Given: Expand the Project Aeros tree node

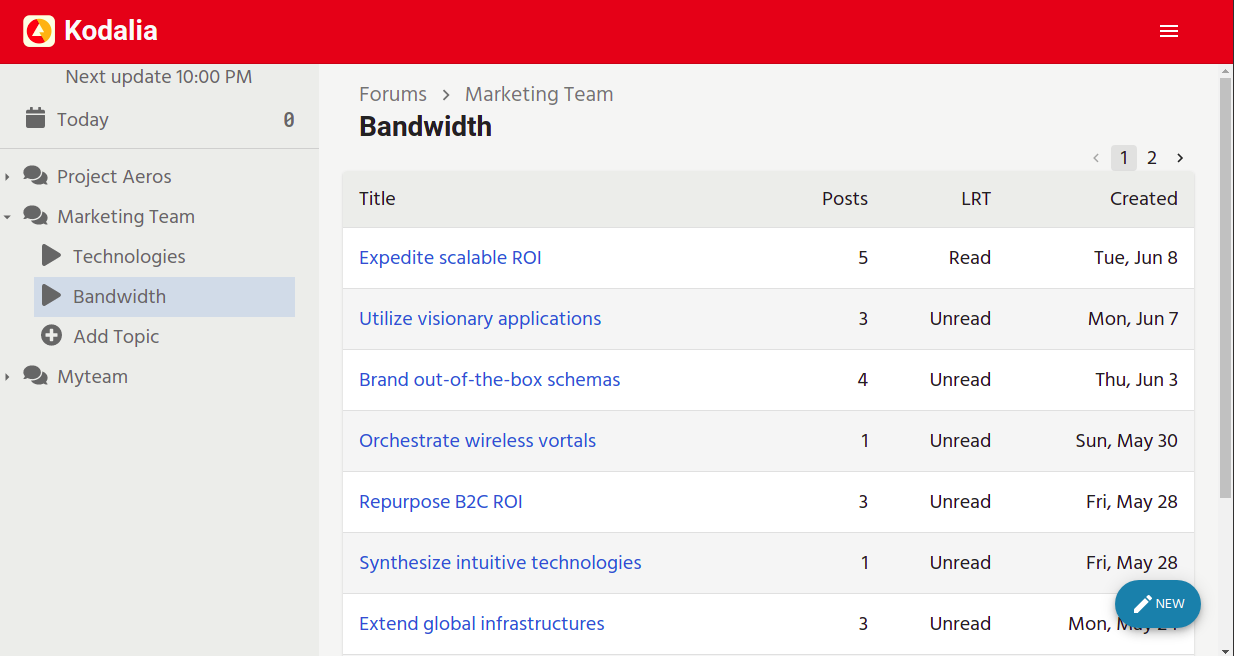Looking at the screenshot, I should click(8, 177).
